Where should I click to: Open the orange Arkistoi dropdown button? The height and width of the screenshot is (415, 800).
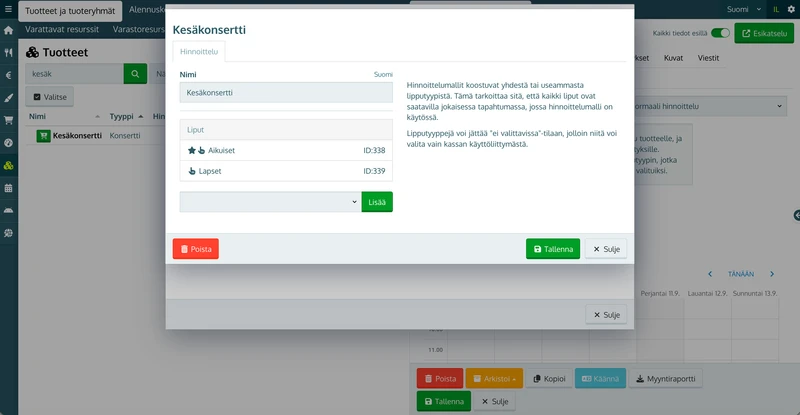[494, 379]
